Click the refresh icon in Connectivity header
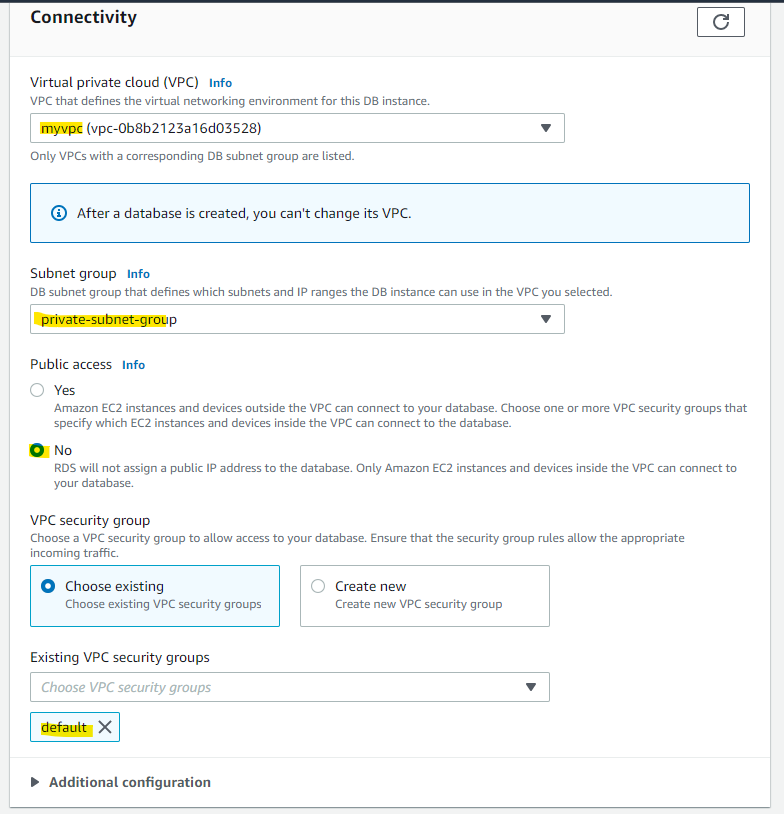Image resolution: width=784 pixels, height=814 pixels. coord(720,21)
